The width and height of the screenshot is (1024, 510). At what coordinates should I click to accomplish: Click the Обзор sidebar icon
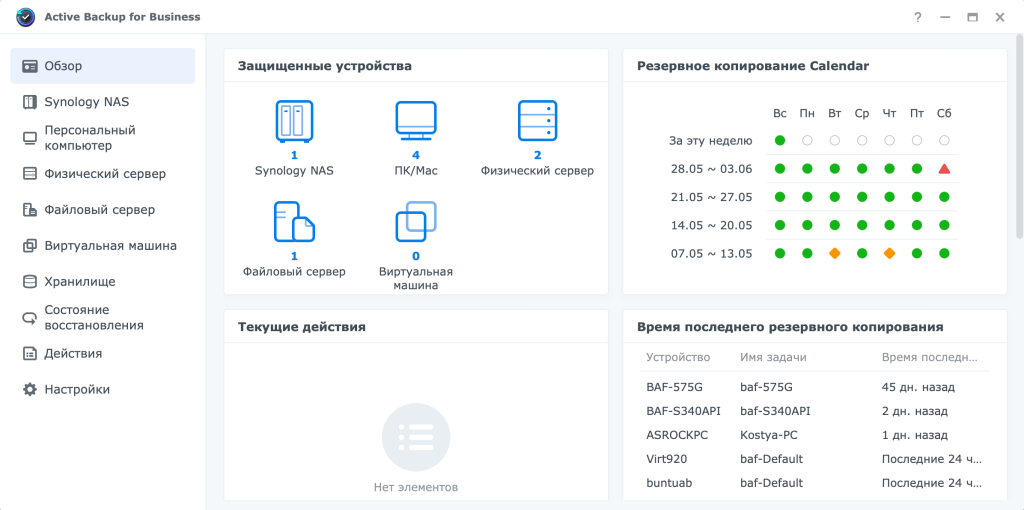[x=30, y=66]
